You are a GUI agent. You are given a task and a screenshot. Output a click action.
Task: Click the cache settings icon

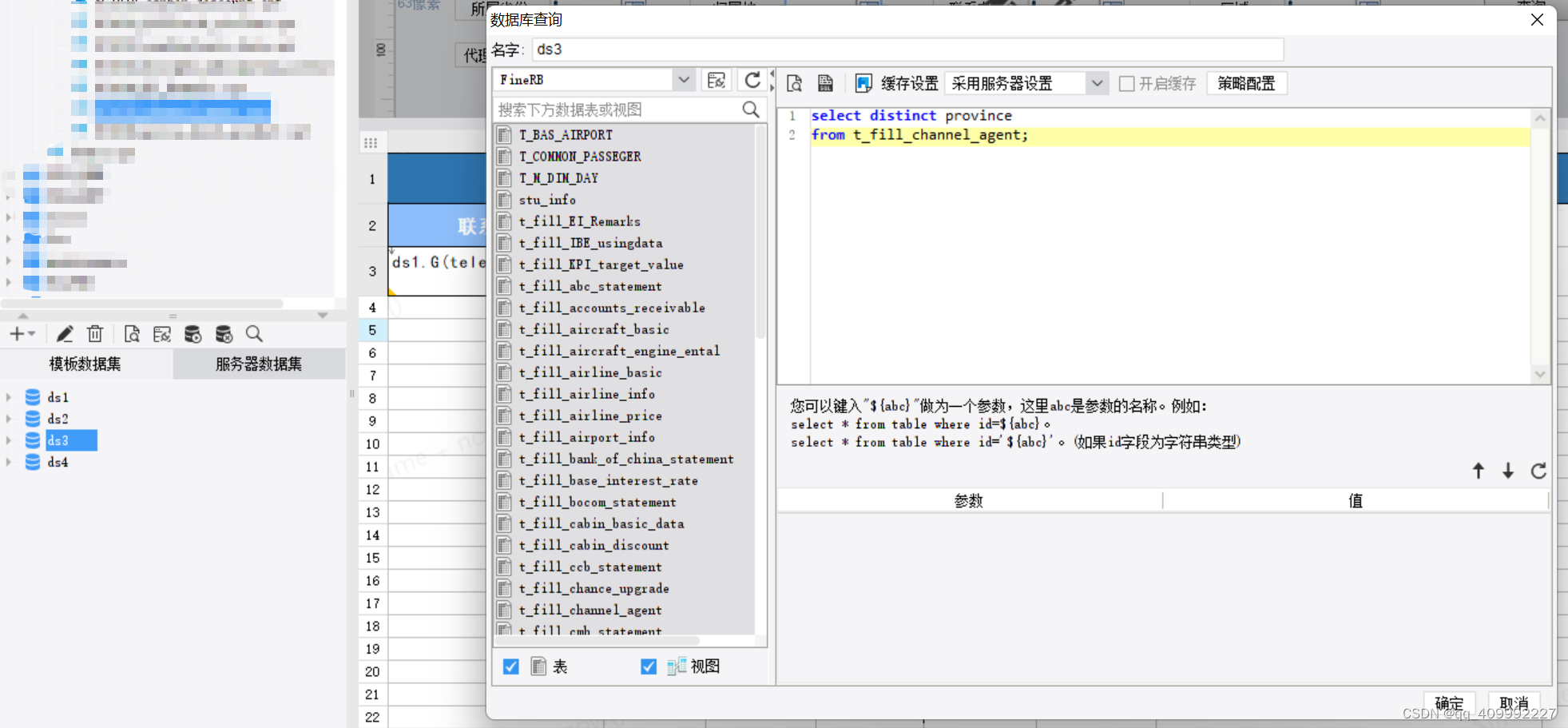(863, 83)
